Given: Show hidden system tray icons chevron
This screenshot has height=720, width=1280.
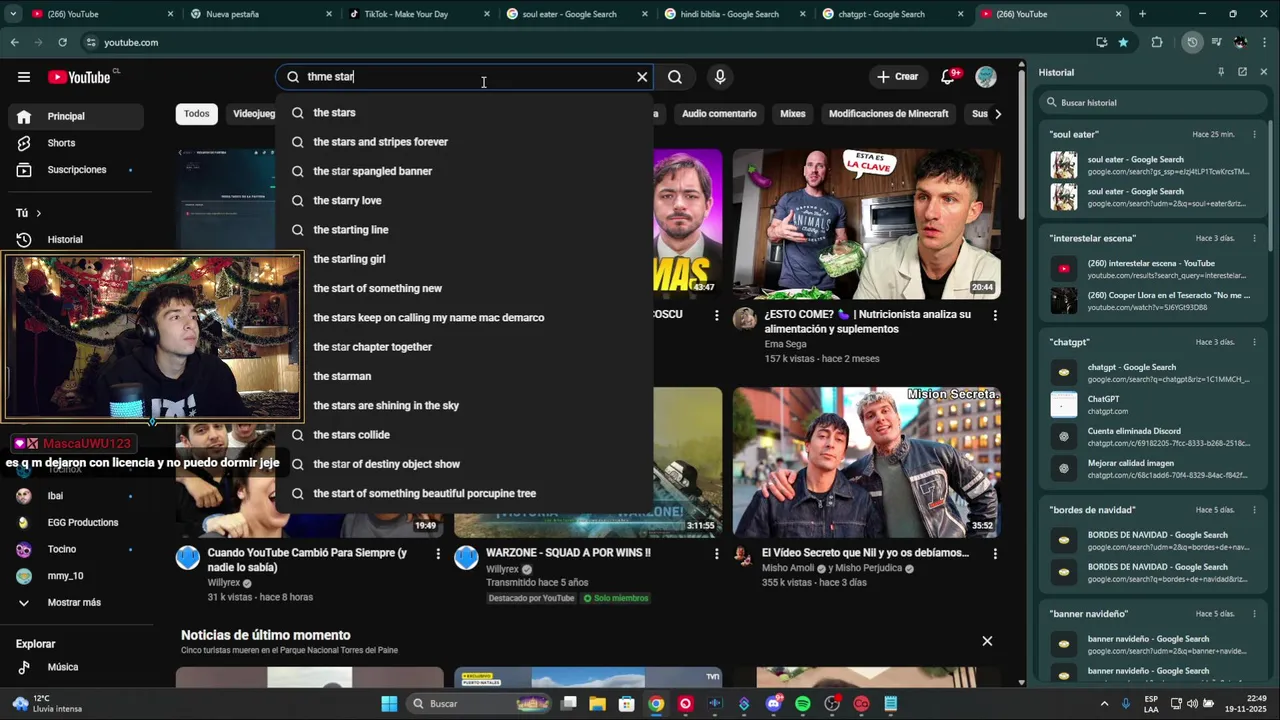Looking at the screenshot, I should pos(1104,704).
